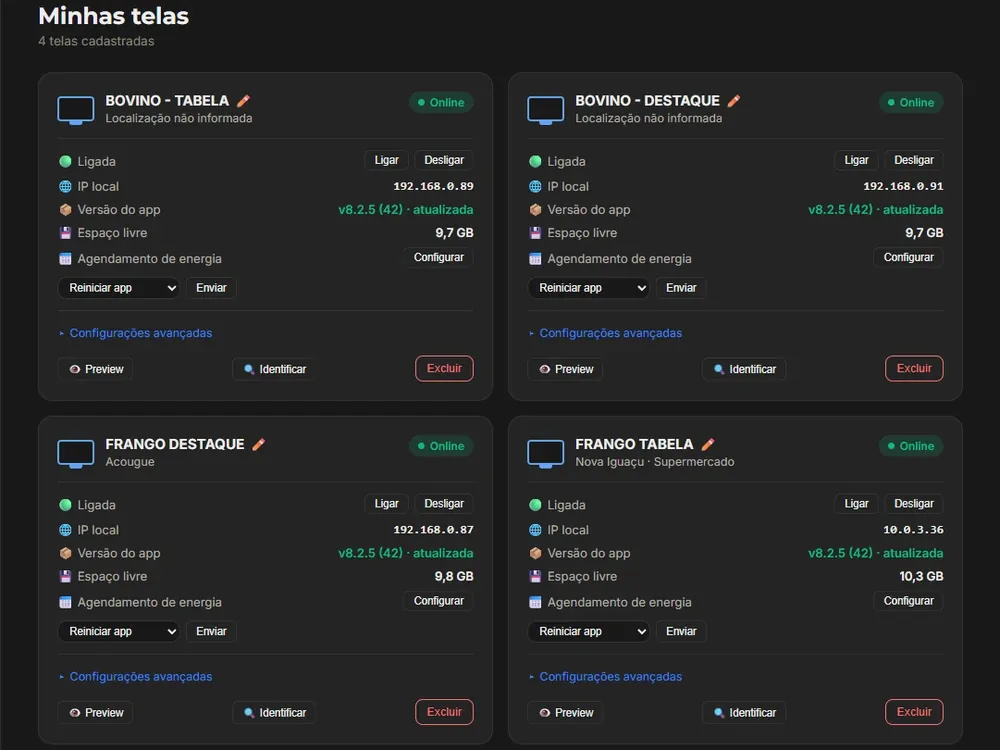Rename FRANGO DESTAQUE via pencil icon

click(x=258, y=445)
